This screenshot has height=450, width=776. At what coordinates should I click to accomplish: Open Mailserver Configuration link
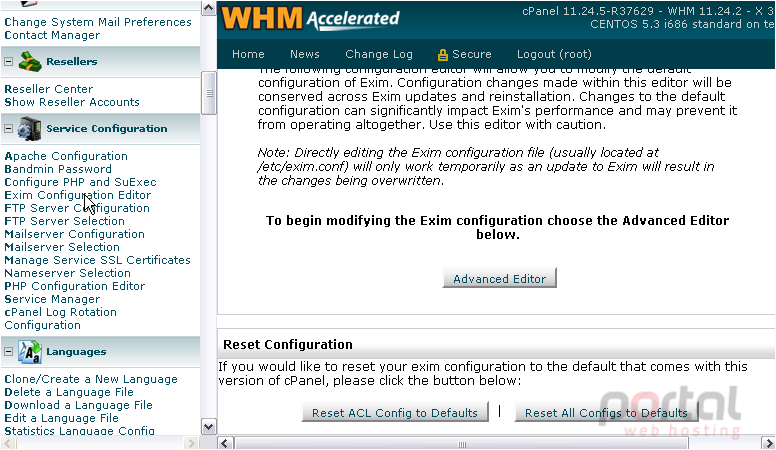74,234
